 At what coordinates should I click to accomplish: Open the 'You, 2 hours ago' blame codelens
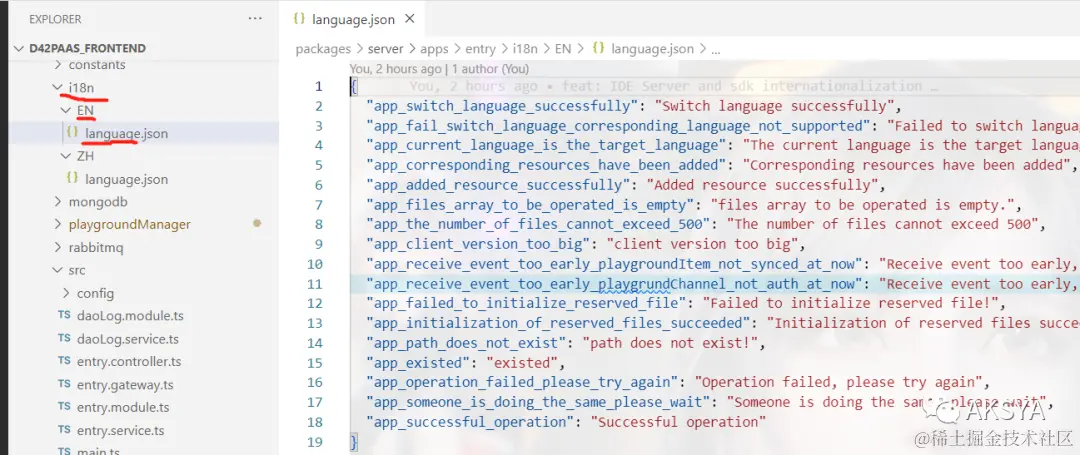pyautogui.click(x=395, y=69)
